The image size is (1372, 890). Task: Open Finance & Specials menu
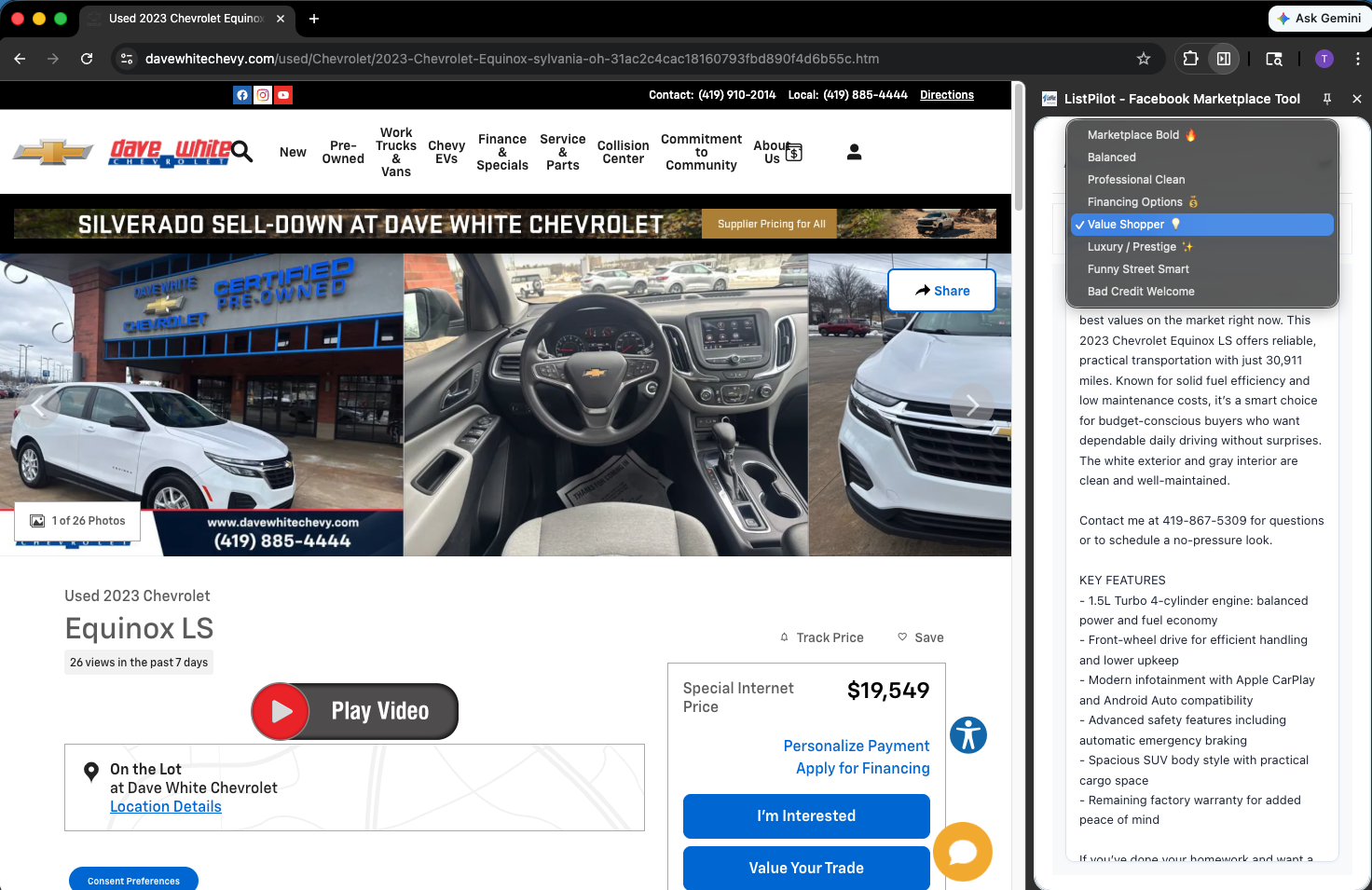click(x=502, y=152)
